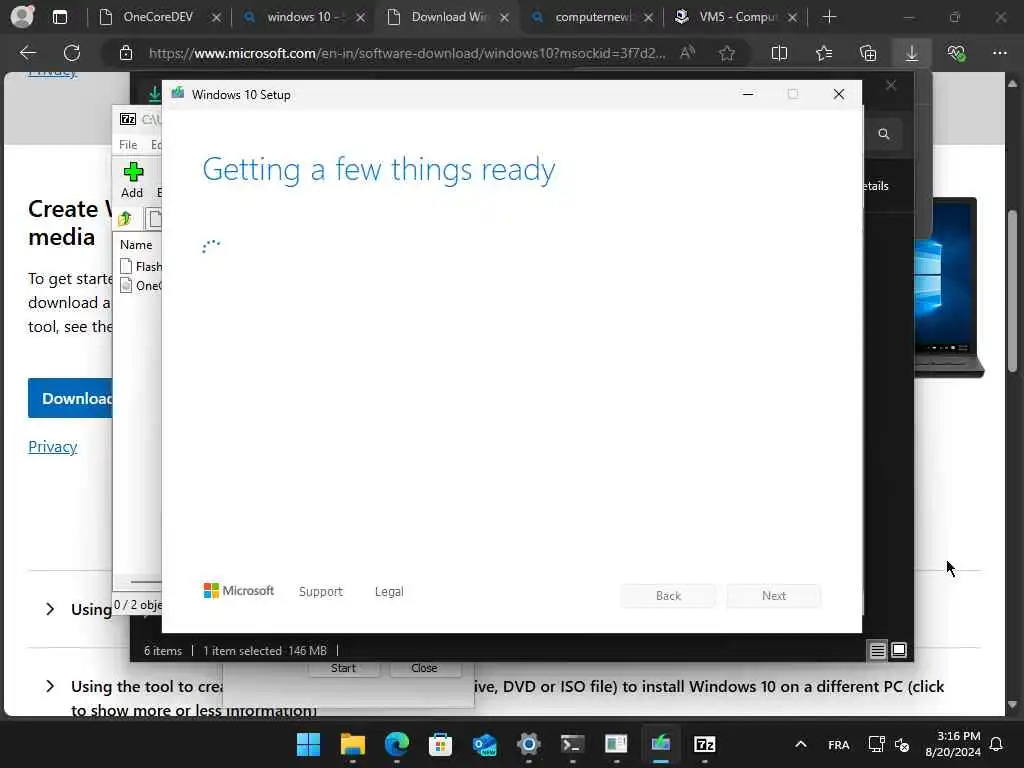Click the Add button in 7-Zip
Viewport: 1024px width, 768px height.
pos(132,180)
